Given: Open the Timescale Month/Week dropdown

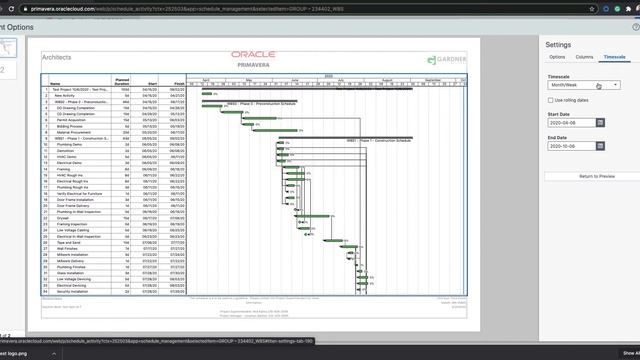Looking at the screenshot, I should (584, 85).
